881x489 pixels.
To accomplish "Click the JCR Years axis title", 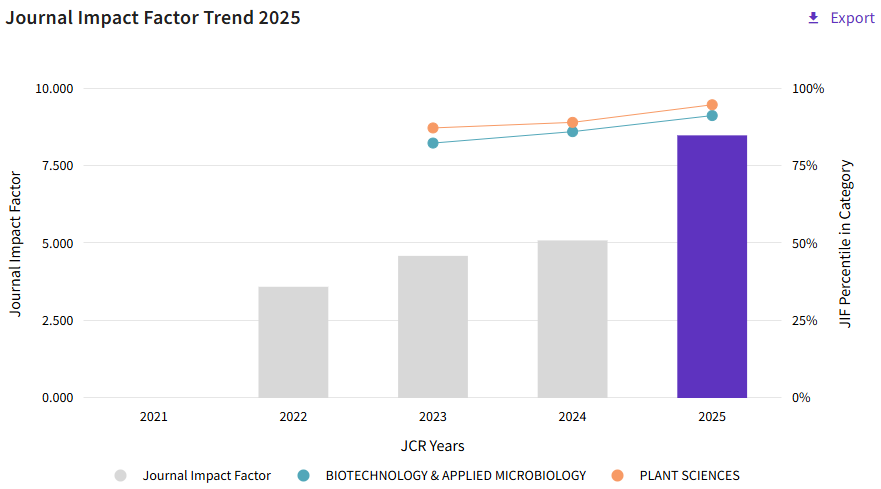I will [433, 446].
